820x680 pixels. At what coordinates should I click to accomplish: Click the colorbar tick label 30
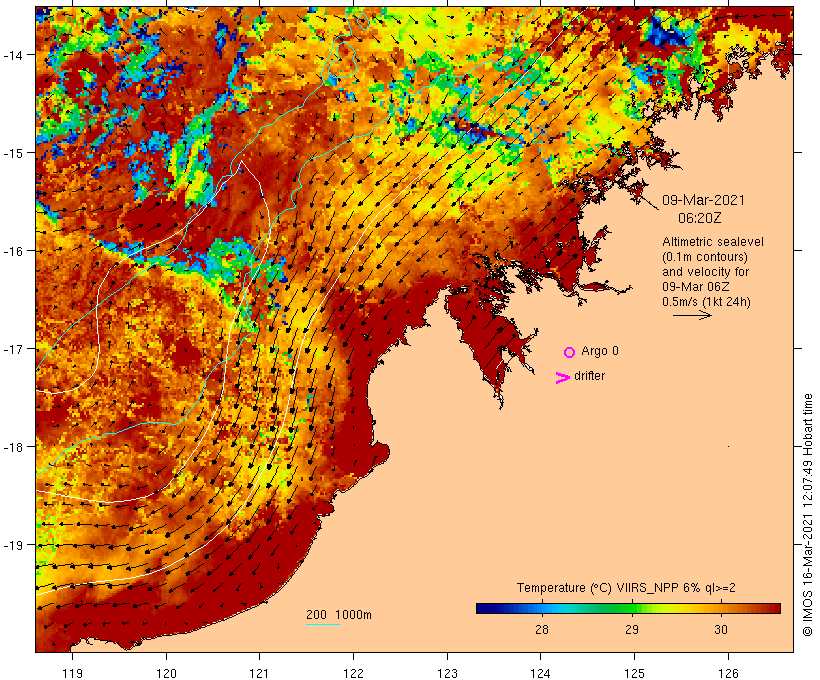pyautogui.click(x=721, y=630)
